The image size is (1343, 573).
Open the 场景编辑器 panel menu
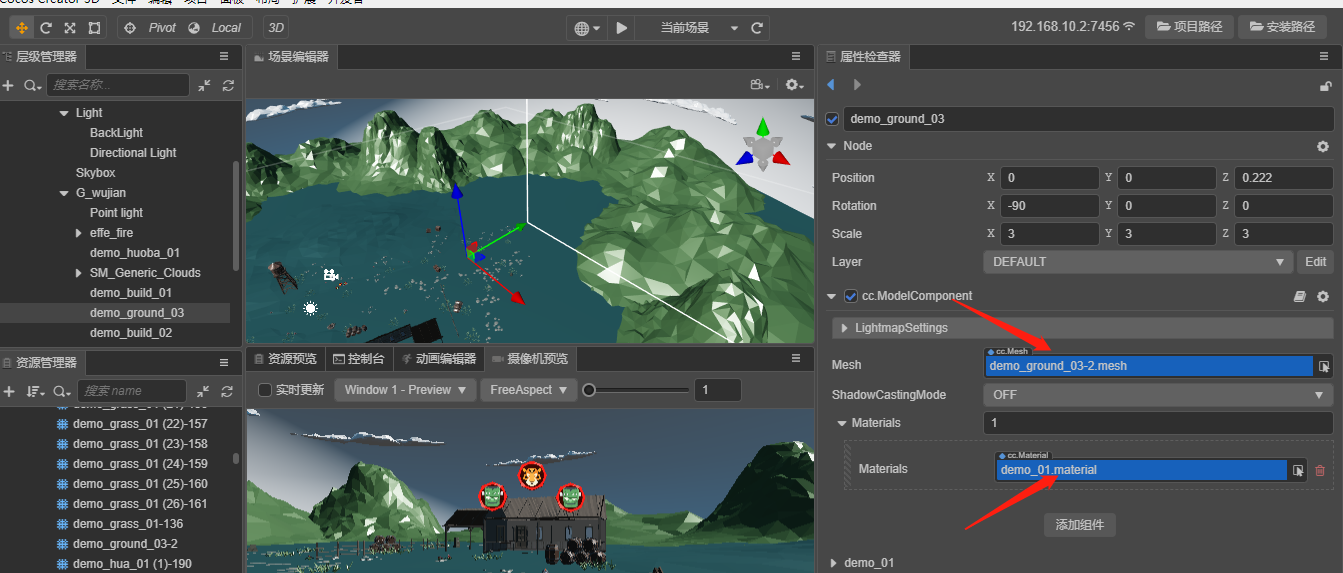click(x=796, y=57)
